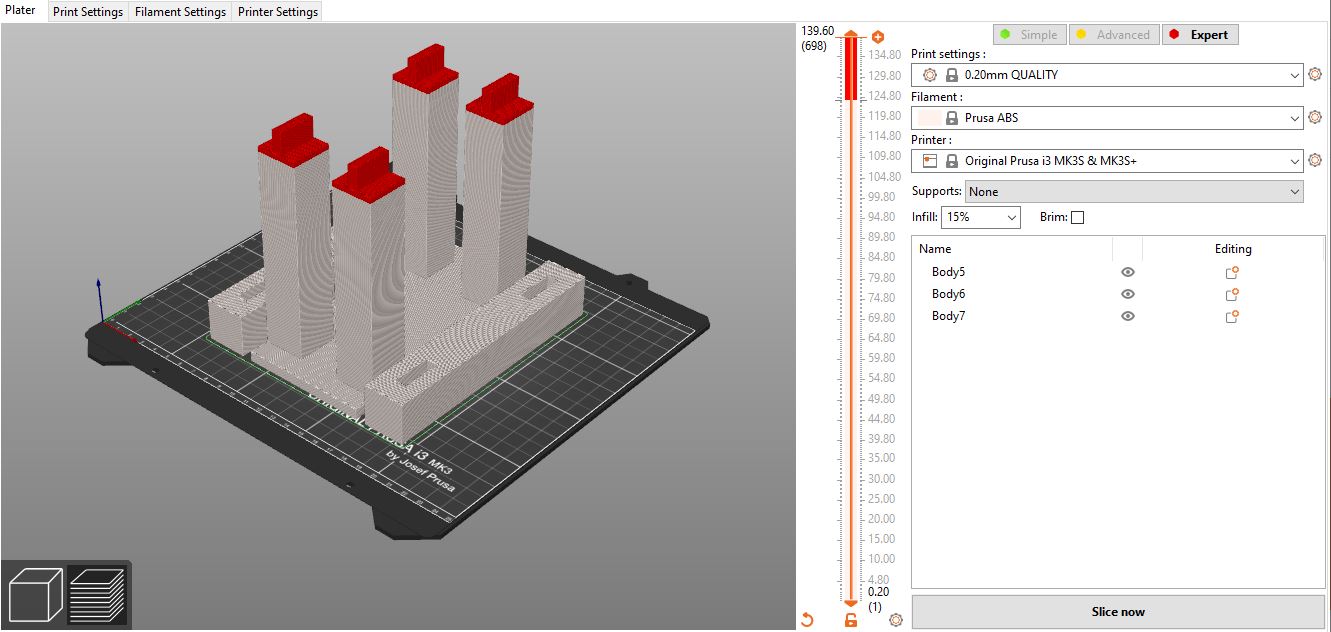Open Print settings preset edit gear
This screenshot has width=1331, height=632.
(1315, 75)
